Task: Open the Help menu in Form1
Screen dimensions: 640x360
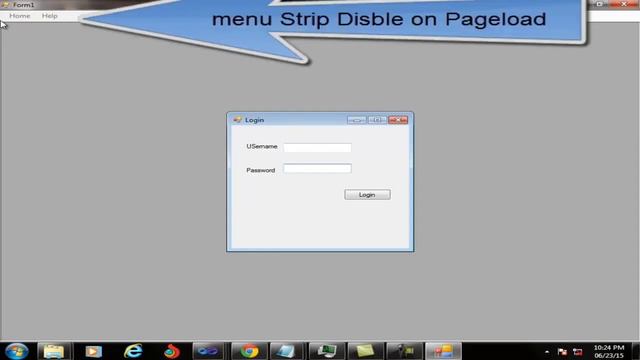Action: pyautogui.click(x=49, y=16)
